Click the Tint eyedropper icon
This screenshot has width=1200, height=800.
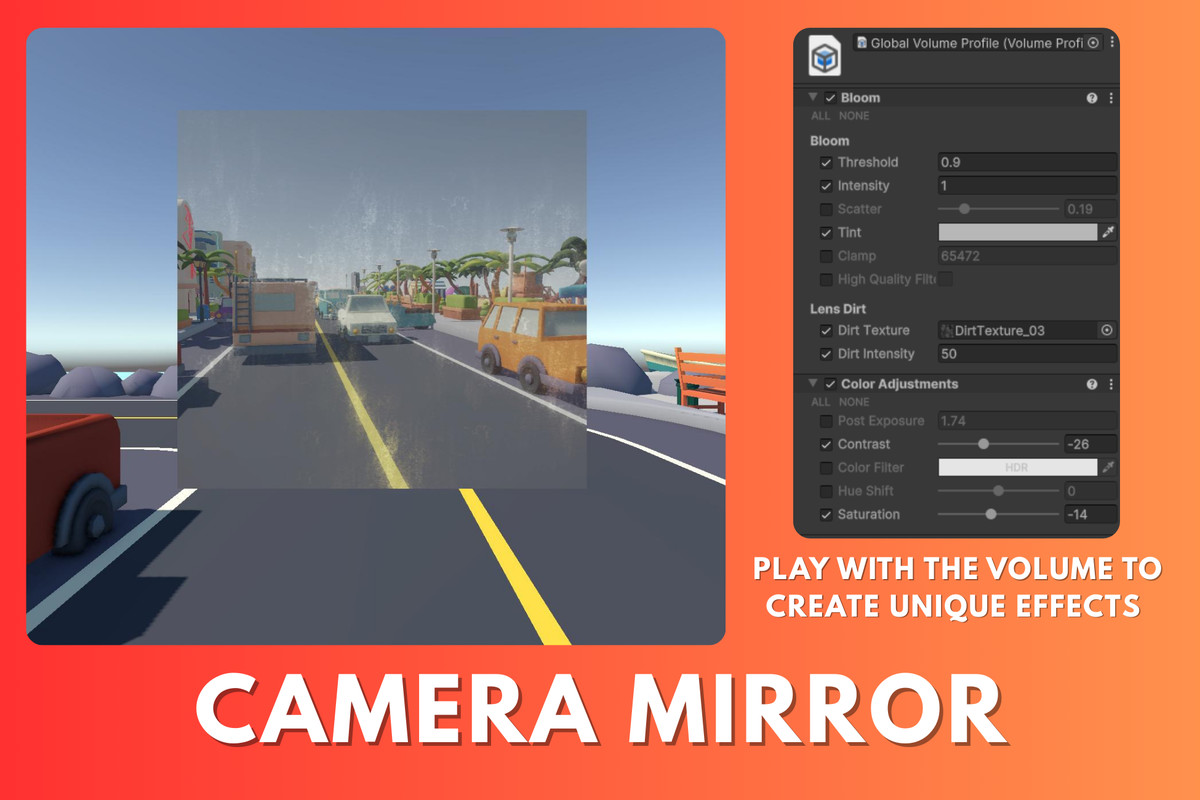tap(1107, 232)
